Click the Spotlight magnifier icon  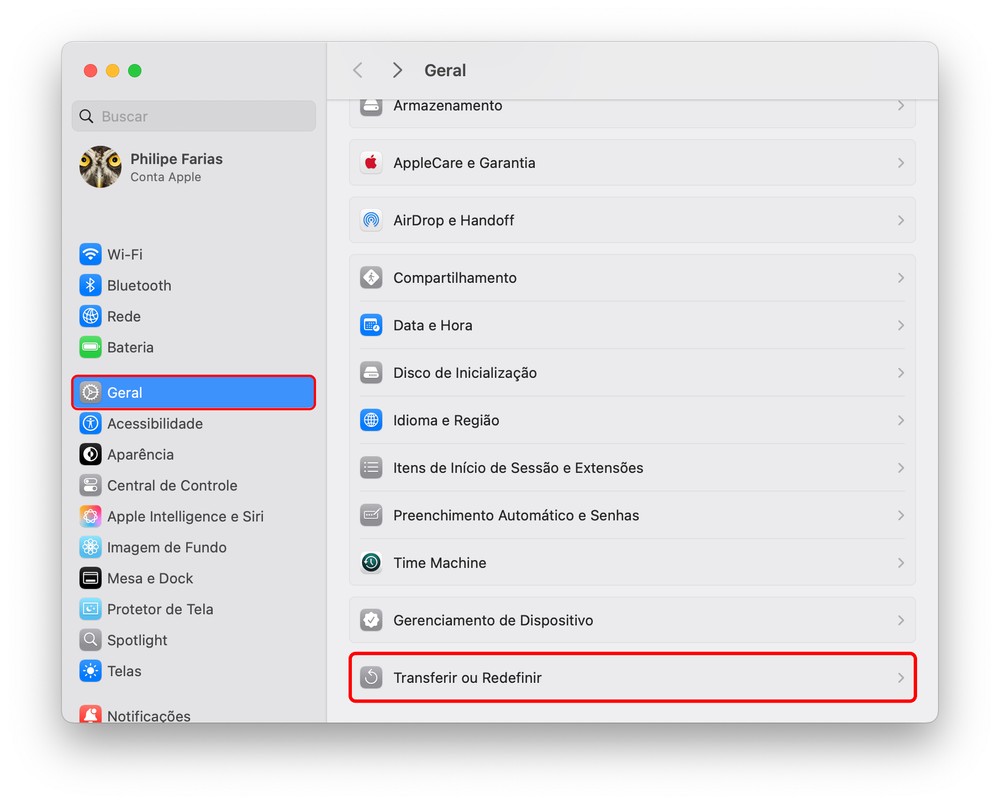pyautogui.click(x=90, y=640)
